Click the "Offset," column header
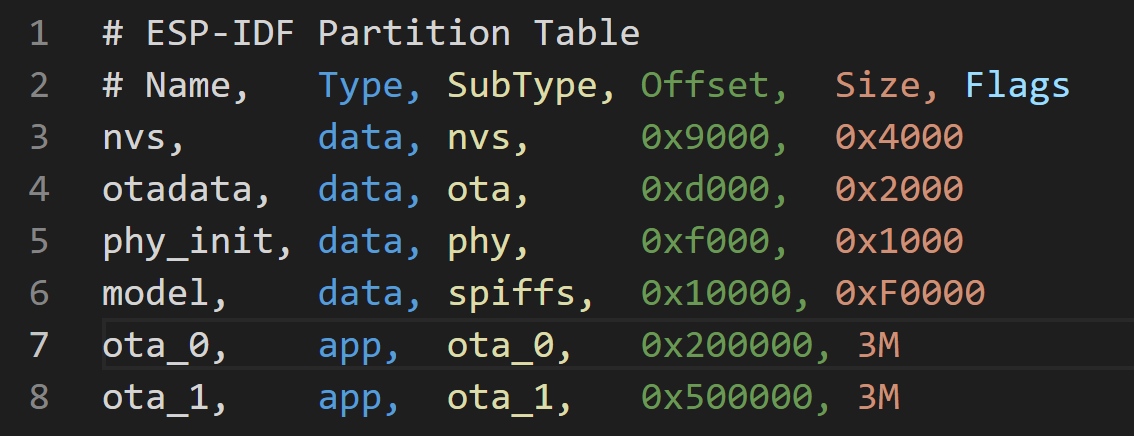Screen dimensions: 1134x436 (715, 86)
